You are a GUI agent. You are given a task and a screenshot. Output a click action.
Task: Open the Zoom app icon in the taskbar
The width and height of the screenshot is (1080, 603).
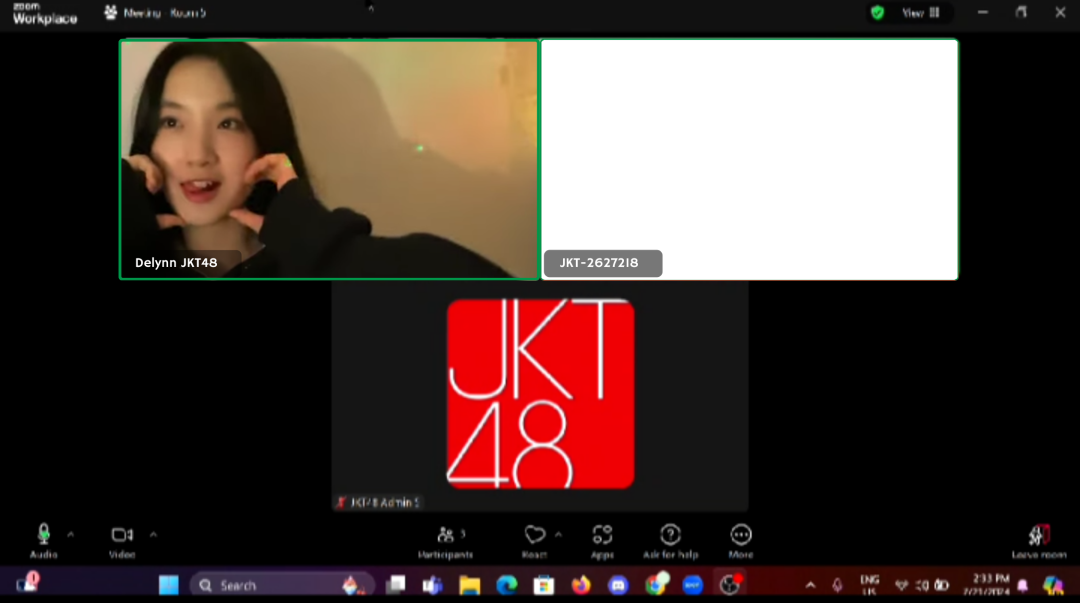(693, 585)
